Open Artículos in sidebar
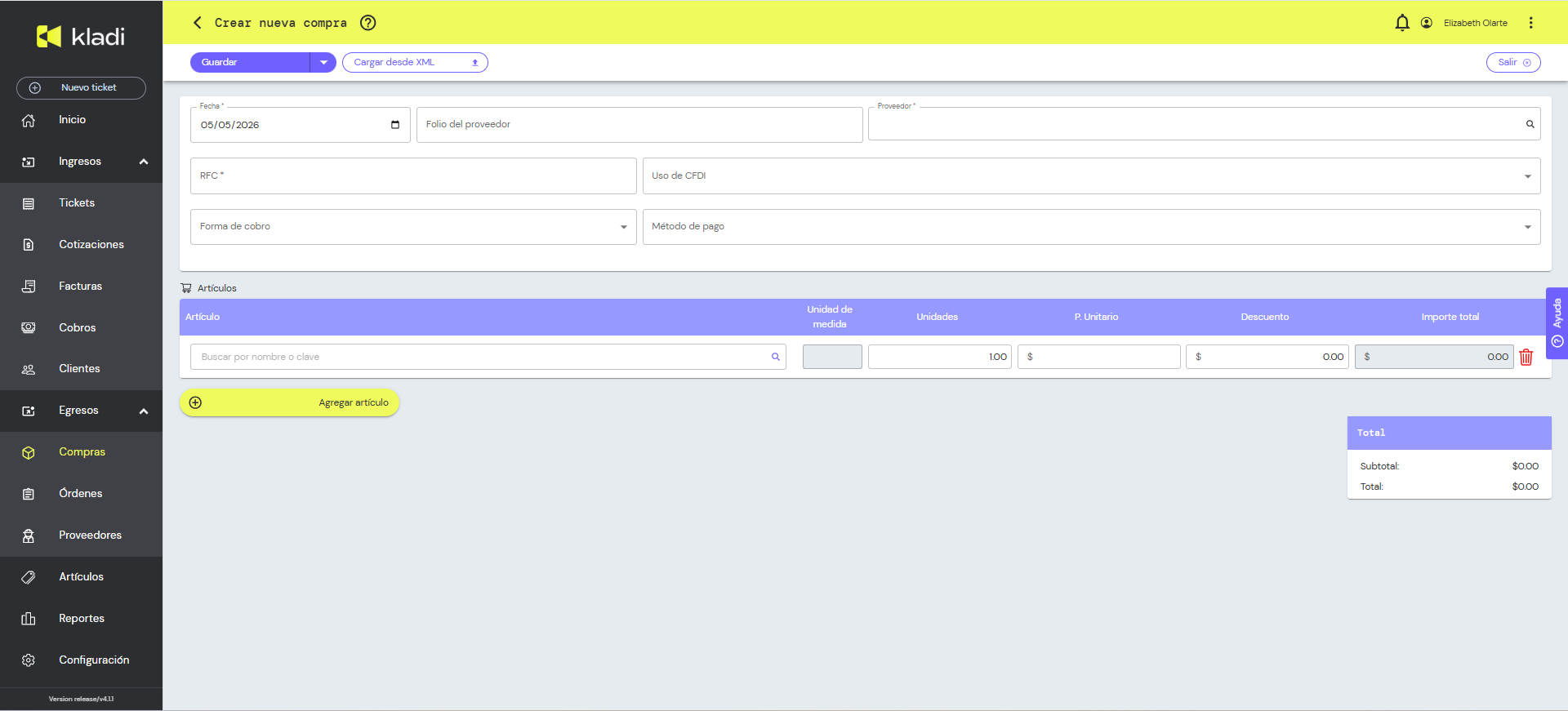 click(81, 577)
